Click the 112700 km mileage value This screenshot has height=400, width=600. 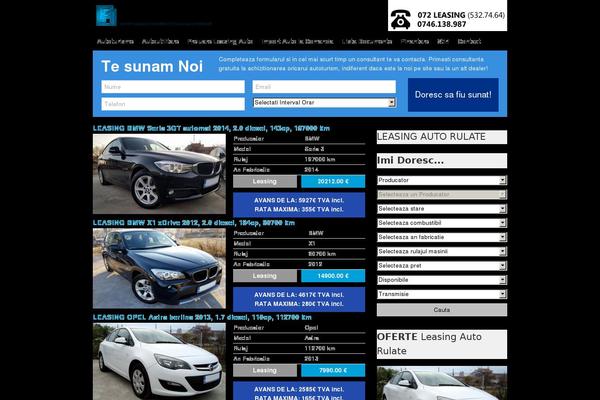[x=320, y=348]
